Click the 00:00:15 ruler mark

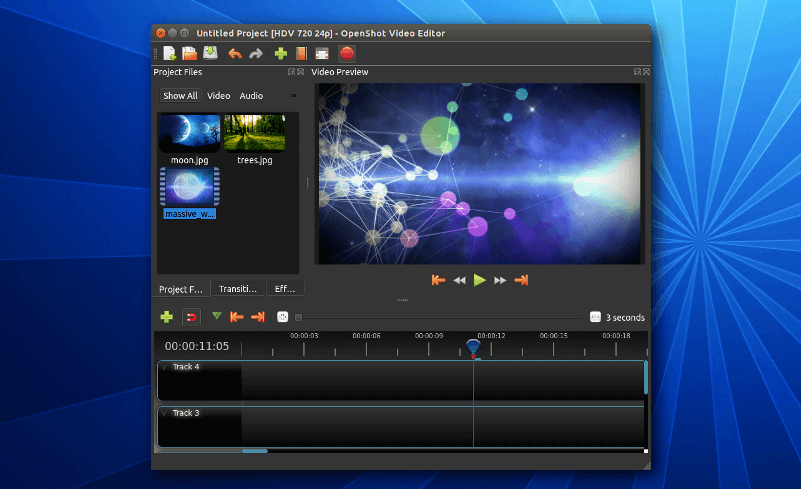coord(554,336)
